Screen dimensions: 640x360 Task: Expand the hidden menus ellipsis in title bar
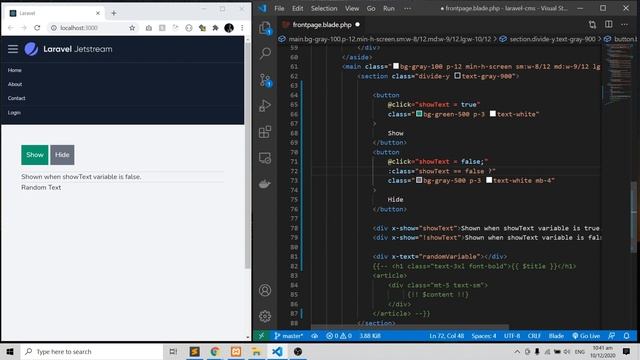407,8
